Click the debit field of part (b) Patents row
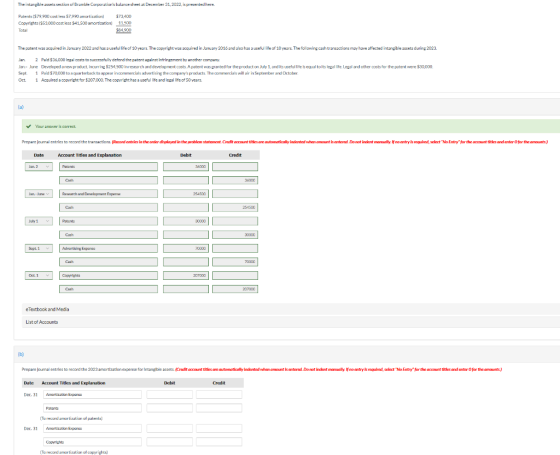 click(169, 408)
